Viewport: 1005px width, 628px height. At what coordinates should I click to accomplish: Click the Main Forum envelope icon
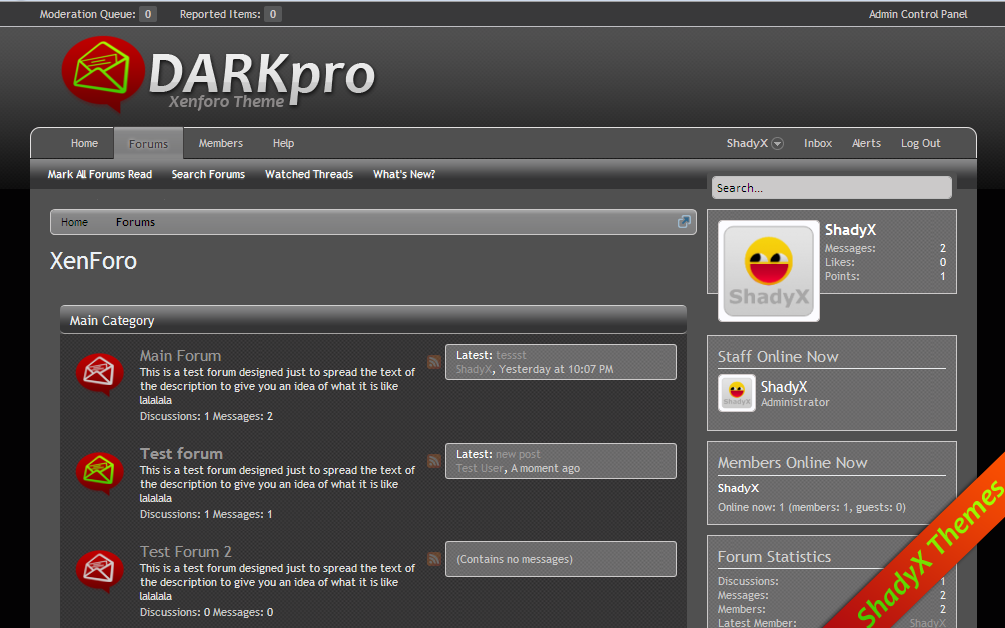(99, 374)
